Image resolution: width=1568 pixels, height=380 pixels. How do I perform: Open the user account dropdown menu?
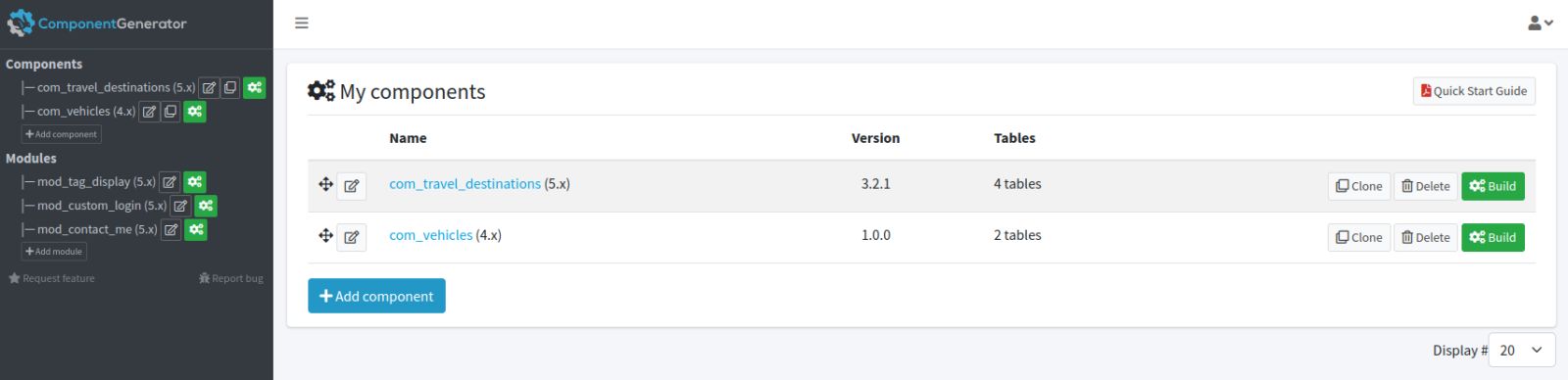1541,23
